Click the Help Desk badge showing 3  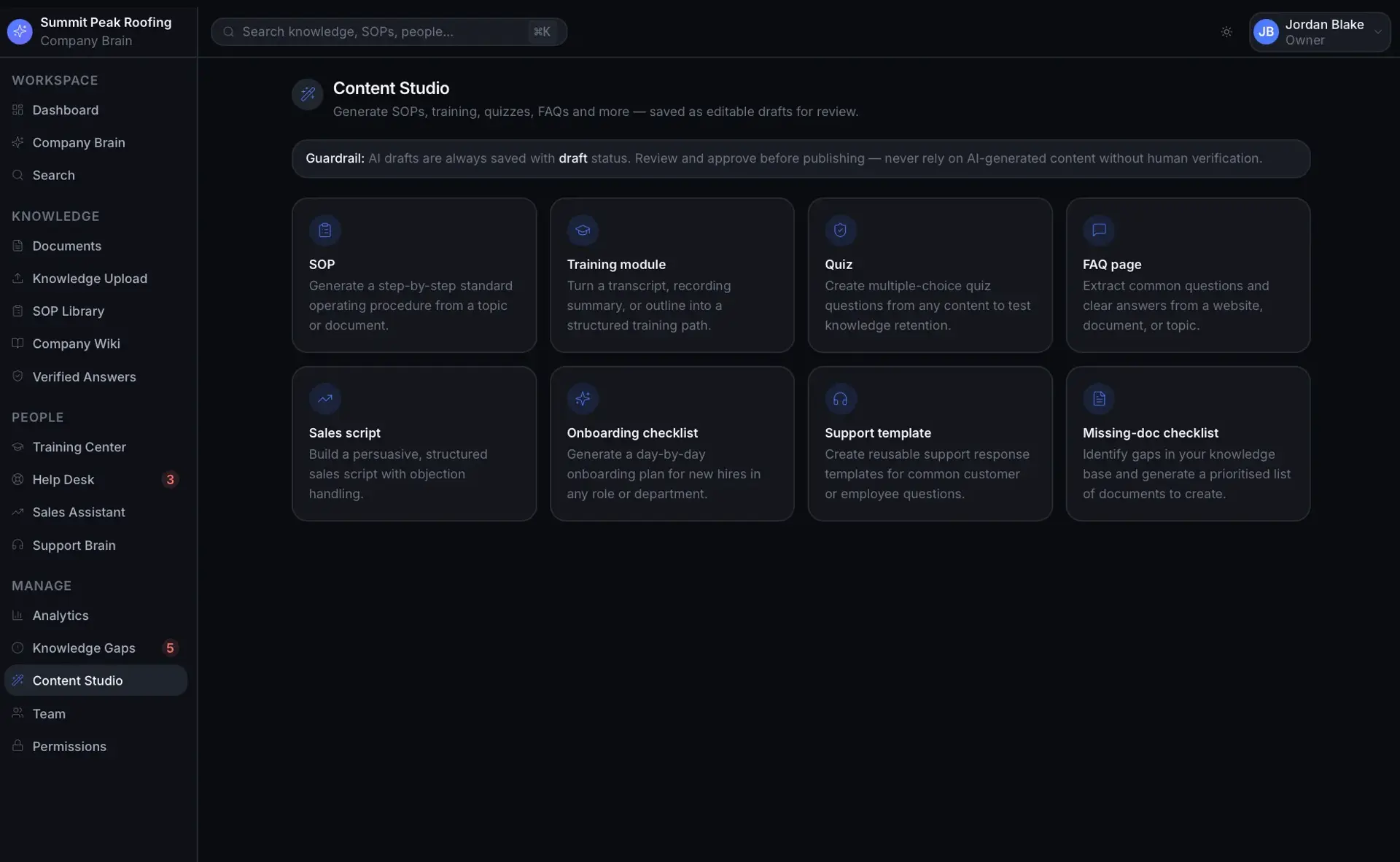tap(170, 479)
